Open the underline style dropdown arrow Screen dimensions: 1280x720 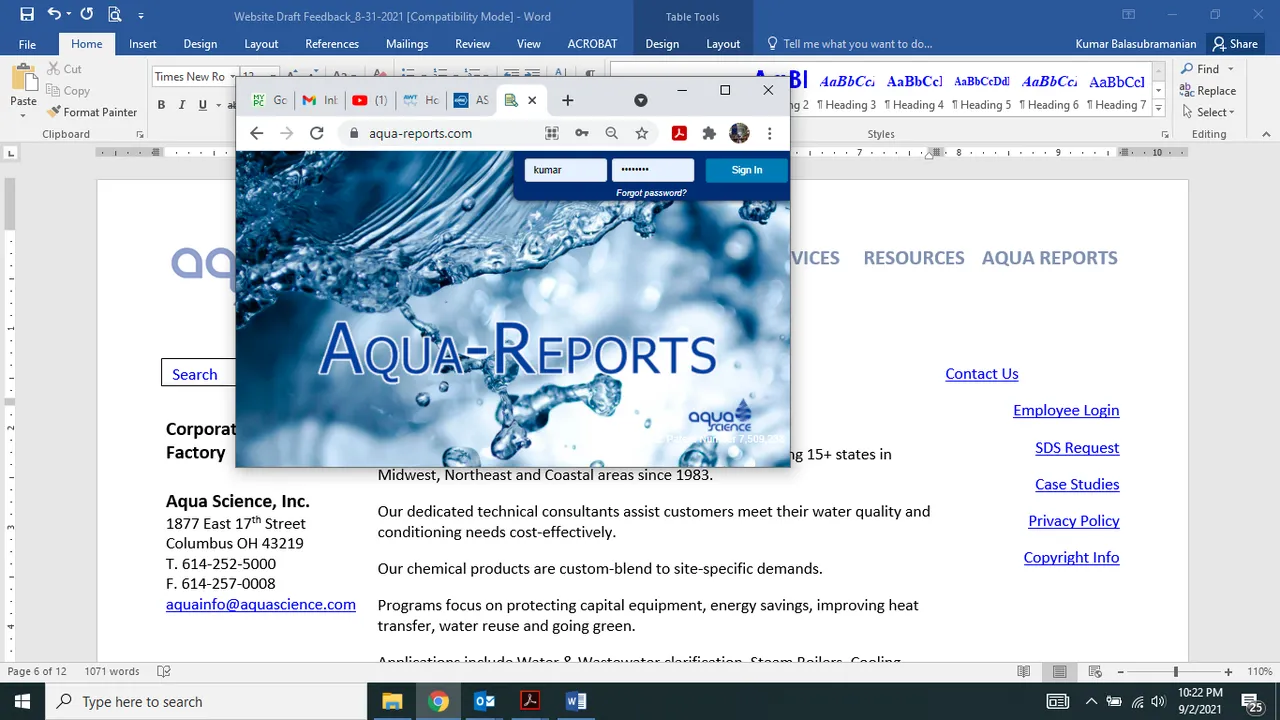click(216, 105)
